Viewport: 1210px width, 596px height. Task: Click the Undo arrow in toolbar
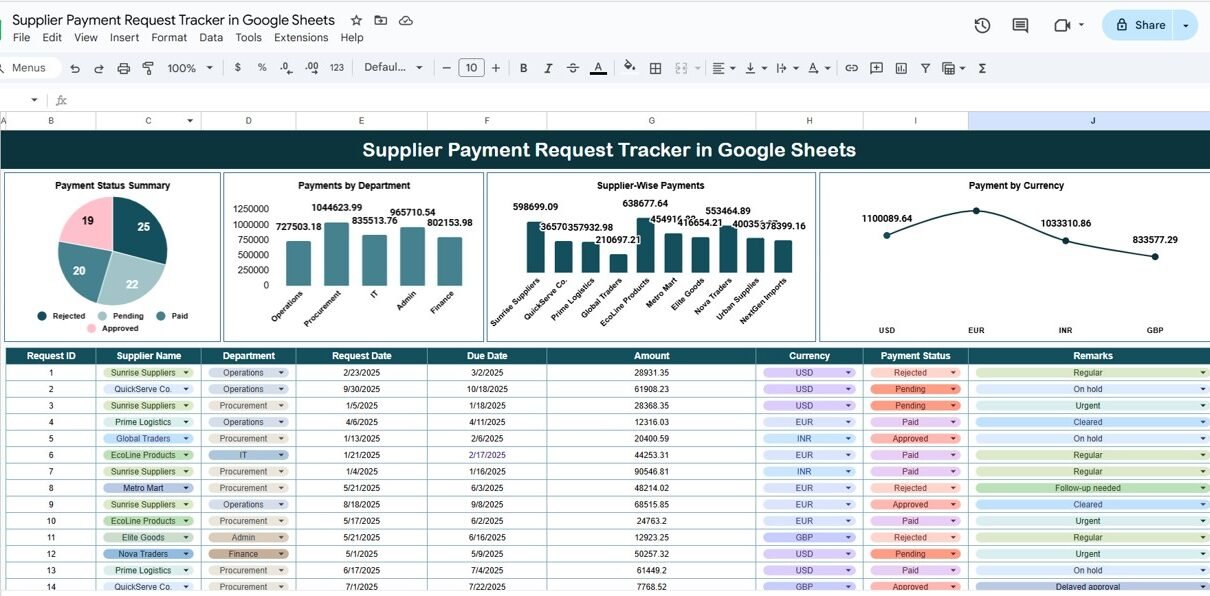click(x=74, y=68)
